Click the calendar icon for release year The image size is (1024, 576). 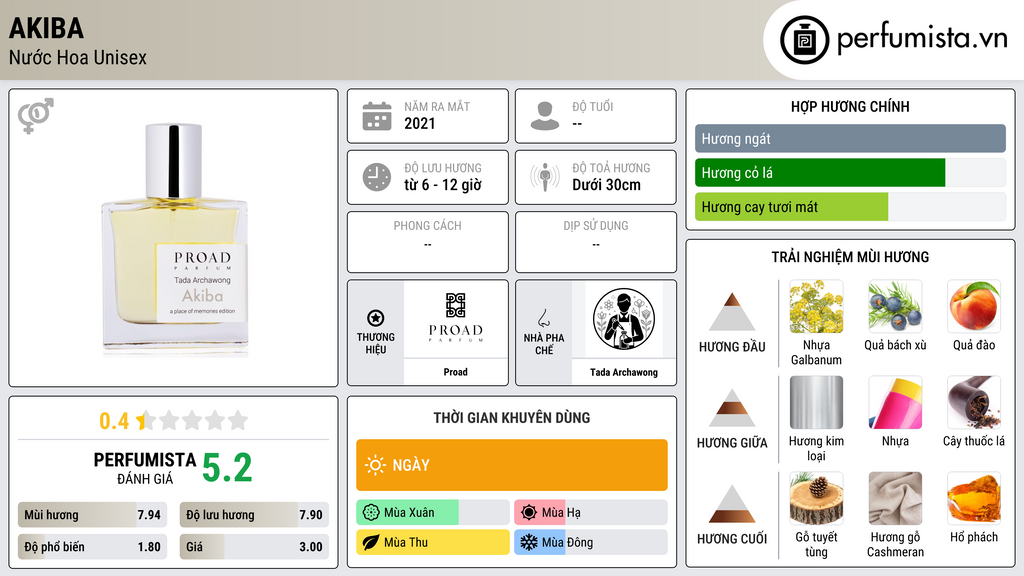pyautogui.click(x=377, y=116)
